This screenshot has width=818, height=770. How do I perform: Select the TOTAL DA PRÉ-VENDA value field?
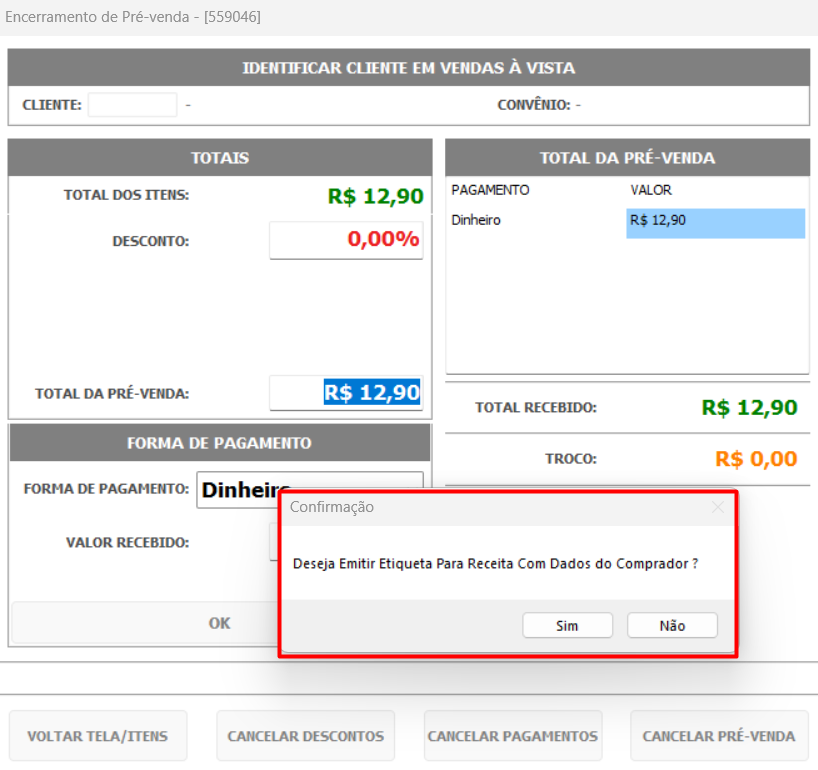click(x=346, y=393)
